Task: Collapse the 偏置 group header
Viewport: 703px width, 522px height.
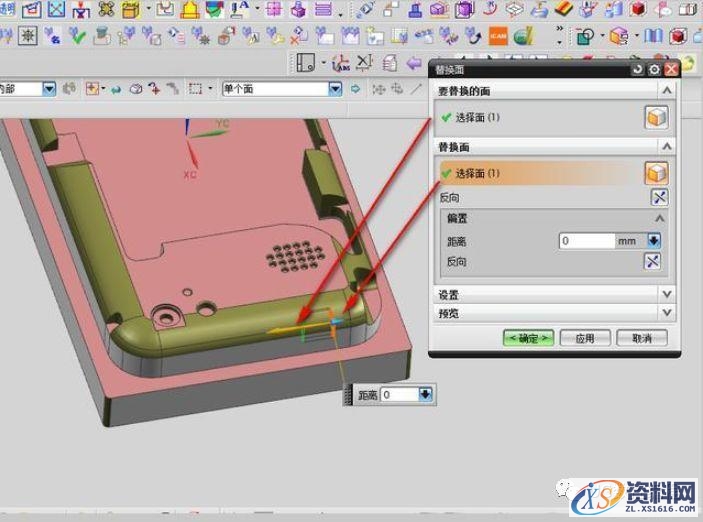Action: click(x=659, y=218)
